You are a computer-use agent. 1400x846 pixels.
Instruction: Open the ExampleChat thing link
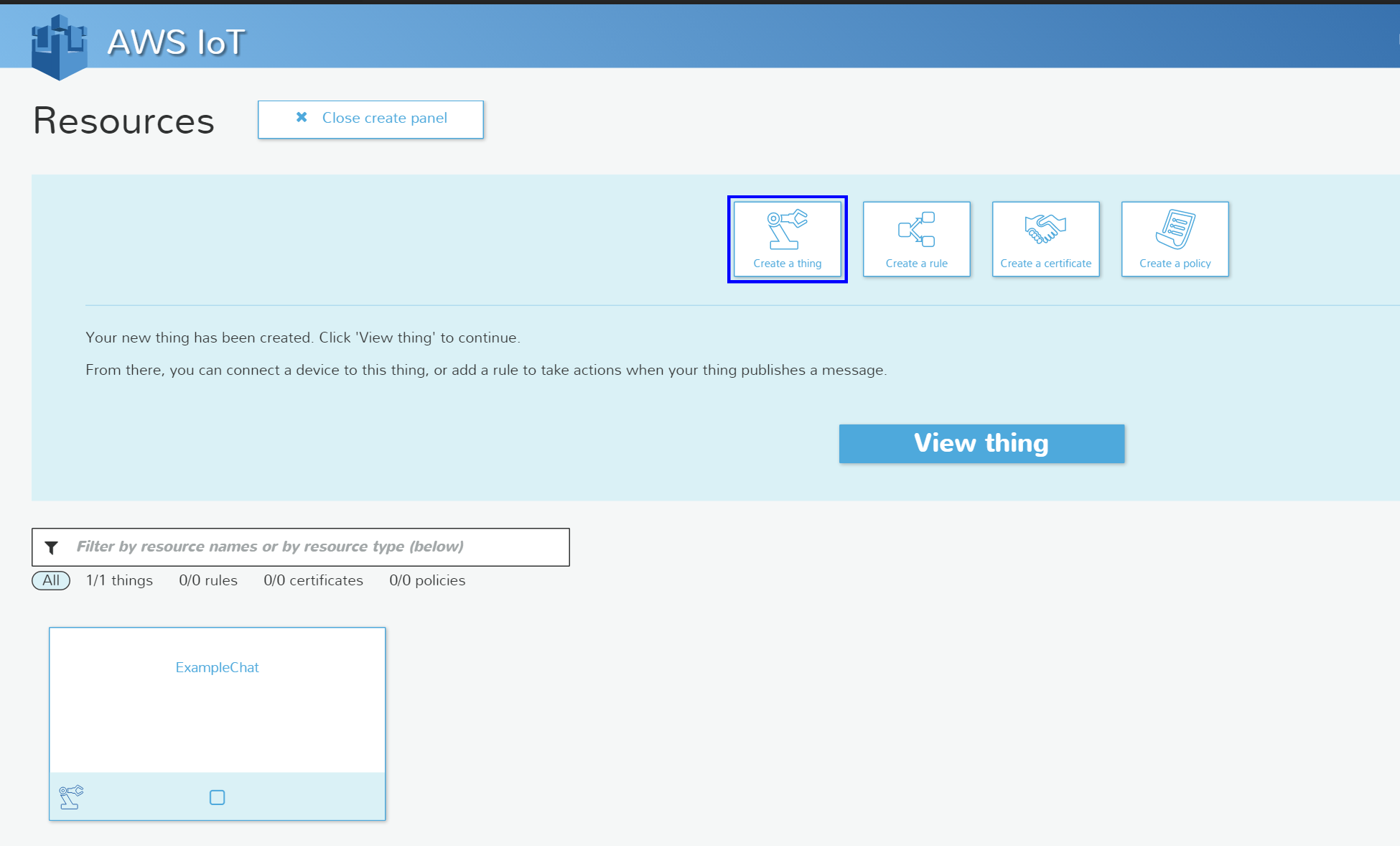[217, 667]
